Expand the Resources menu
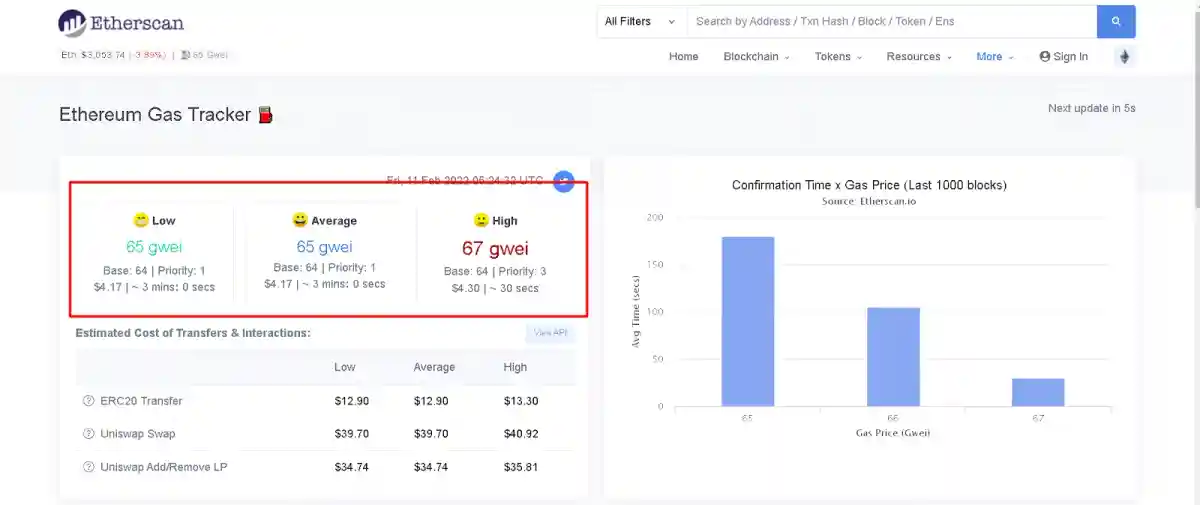 tap(919, 57)
